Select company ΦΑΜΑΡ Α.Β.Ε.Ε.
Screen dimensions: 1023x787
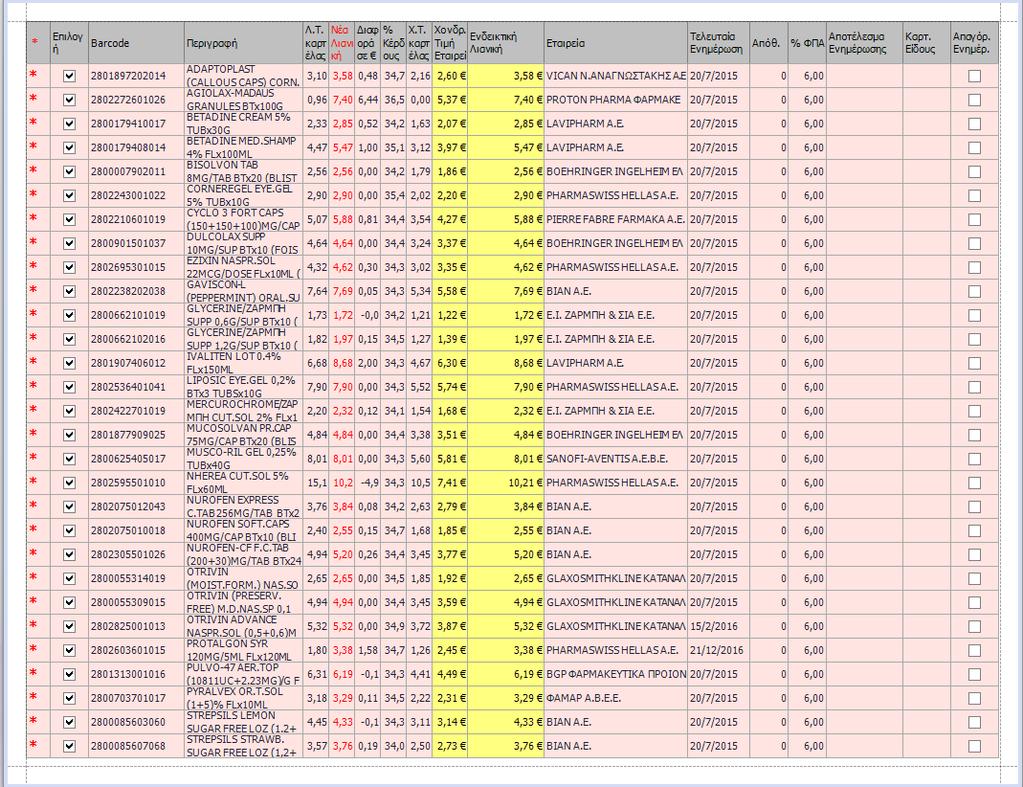click(615, 698)
